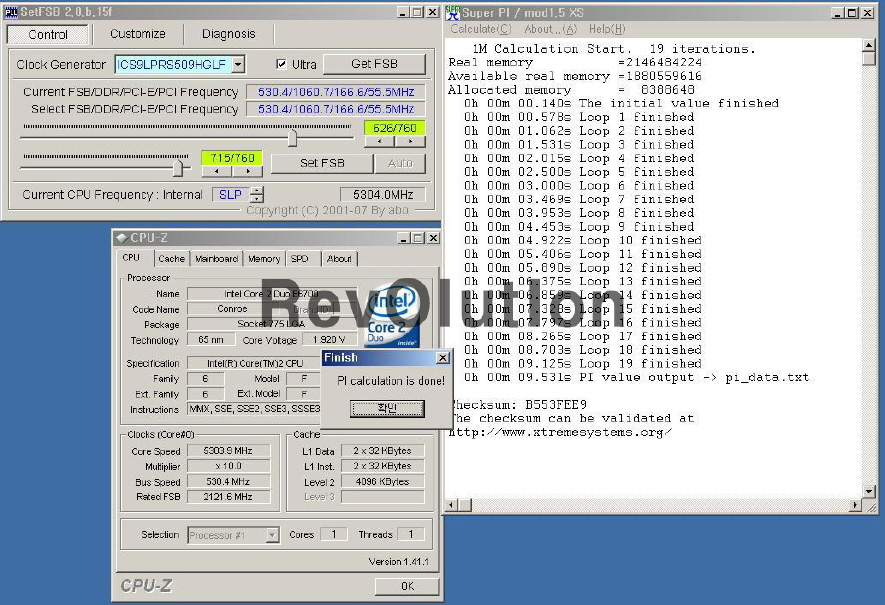Click the Checksum B553FEE9 line

coord(518,405)
